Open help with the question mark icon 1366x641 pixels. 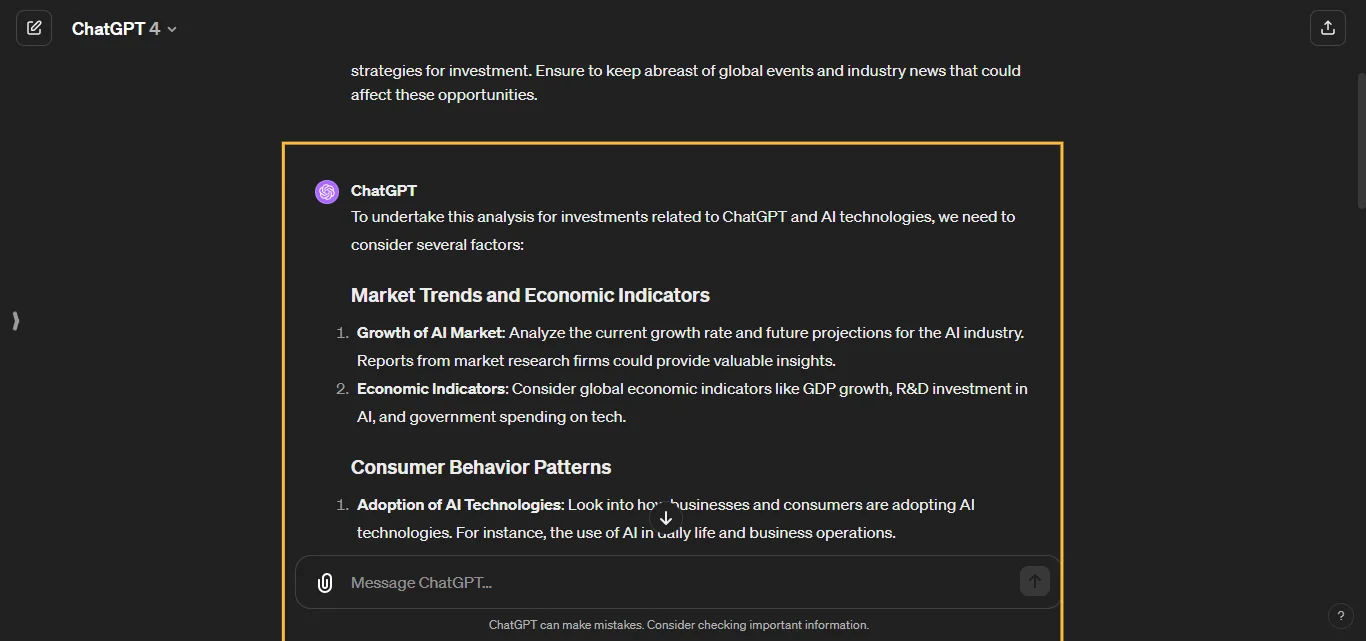pos(1341,616)
